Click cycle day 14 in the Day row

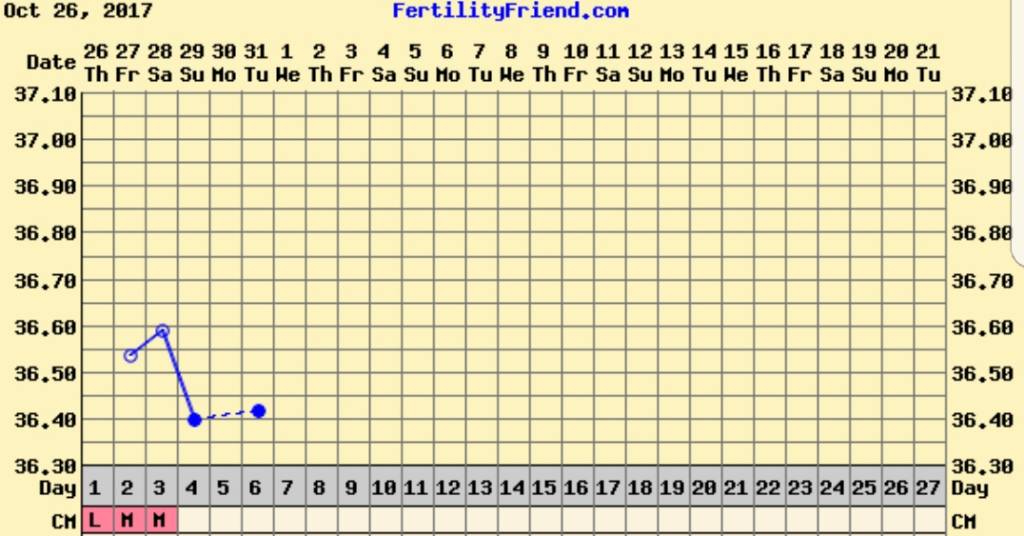click(512, 489)
